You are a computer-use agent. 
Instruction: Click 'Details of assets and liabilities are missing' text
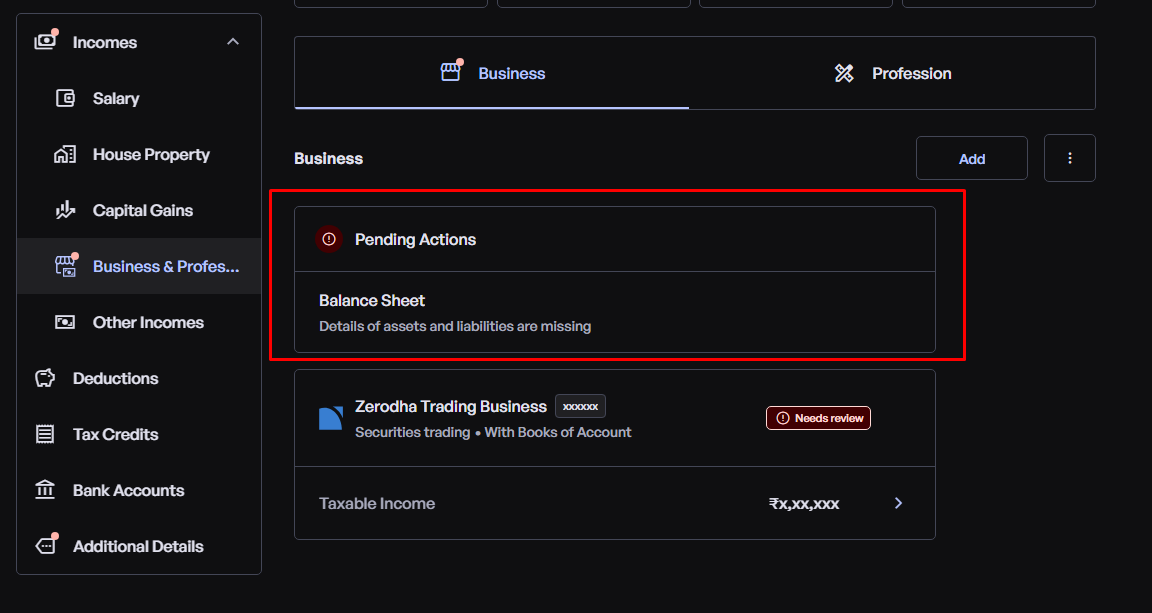tap(455, 326)
